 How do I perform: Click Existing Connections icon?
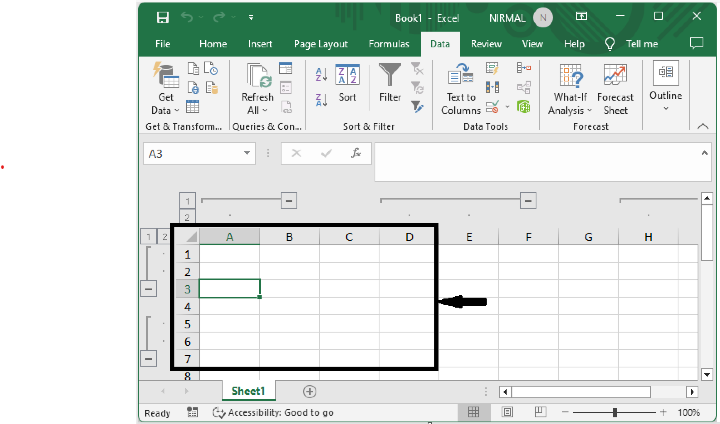(211, 87)
